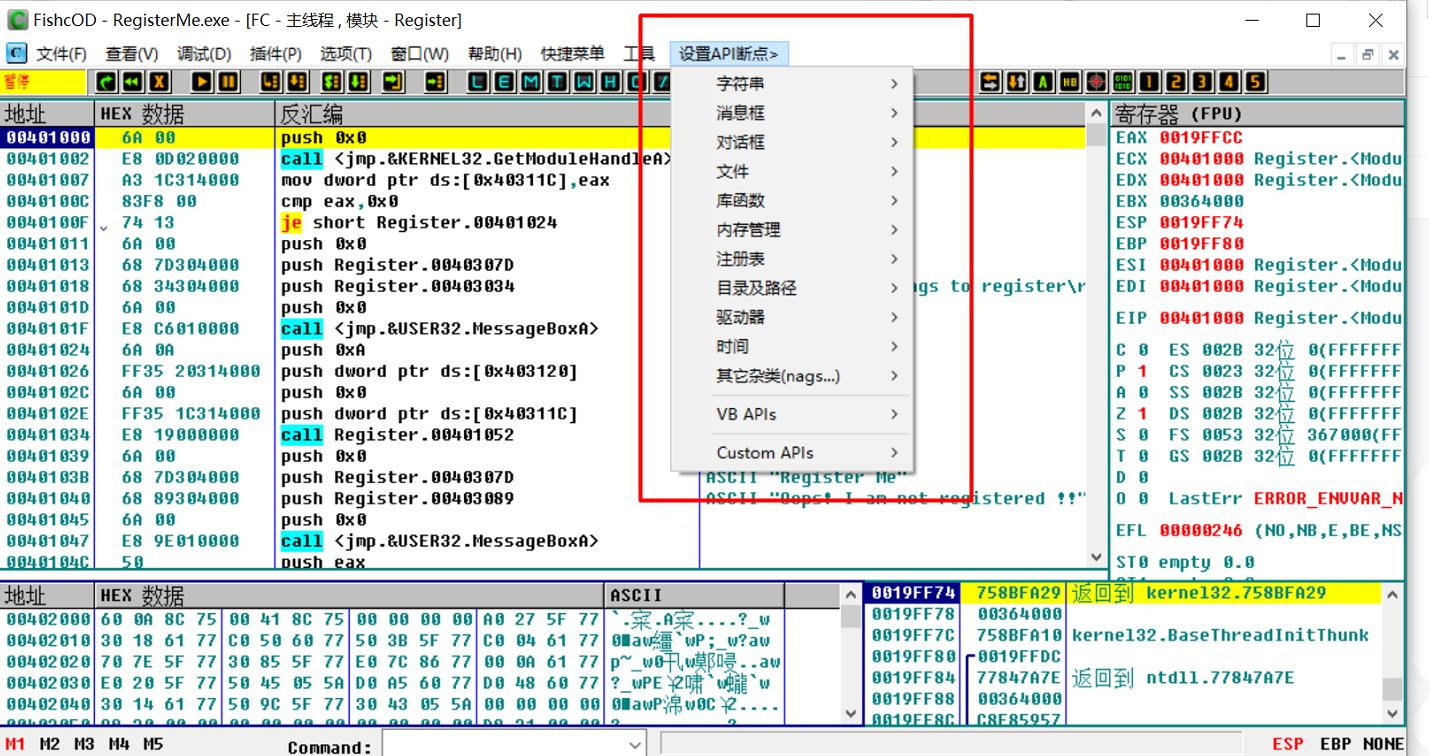Switch to M3 memory tab
1429x756 pixels.
[84, 744]
